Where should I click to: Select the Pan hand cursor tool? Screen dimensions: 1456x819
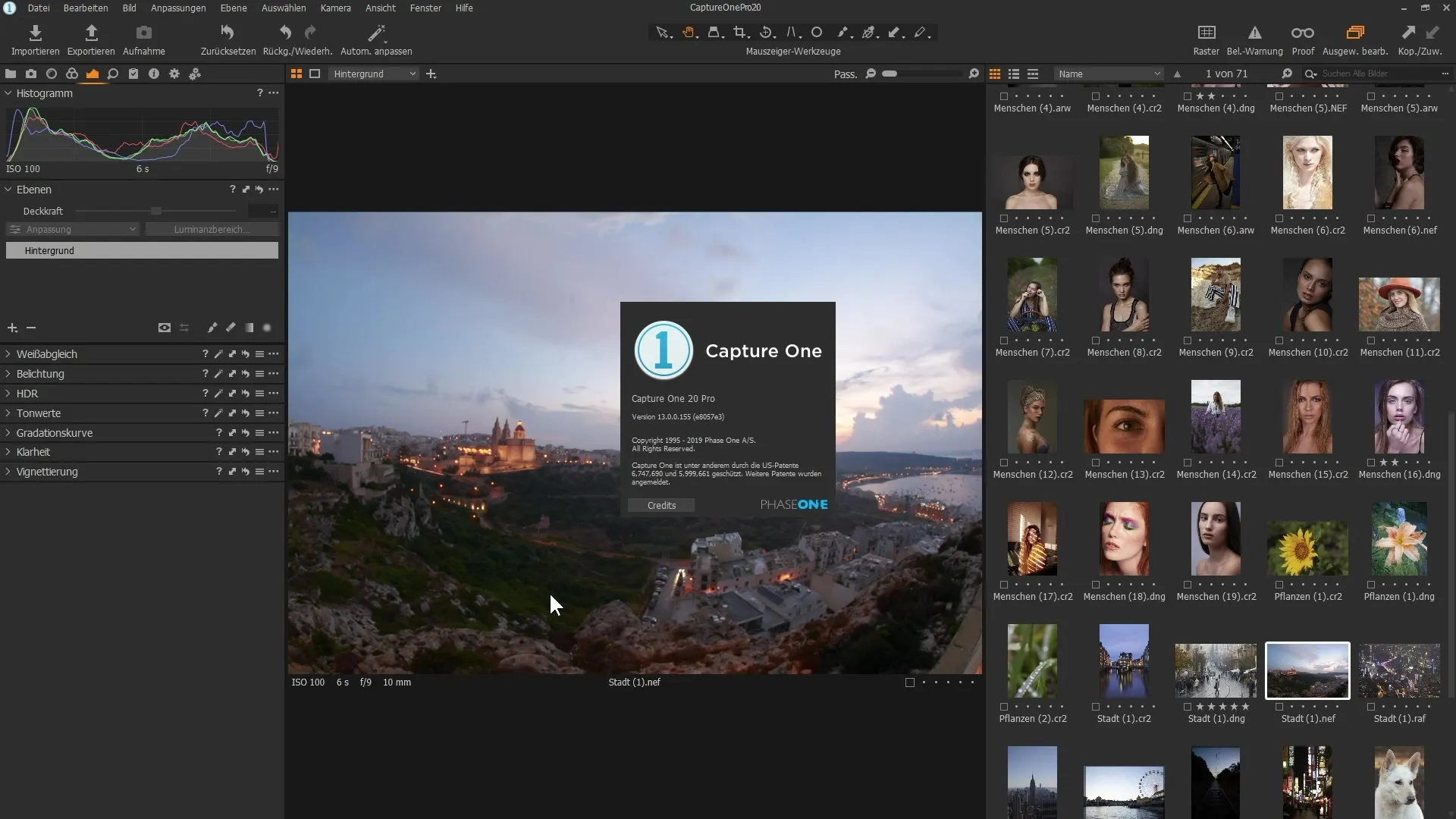688,33
